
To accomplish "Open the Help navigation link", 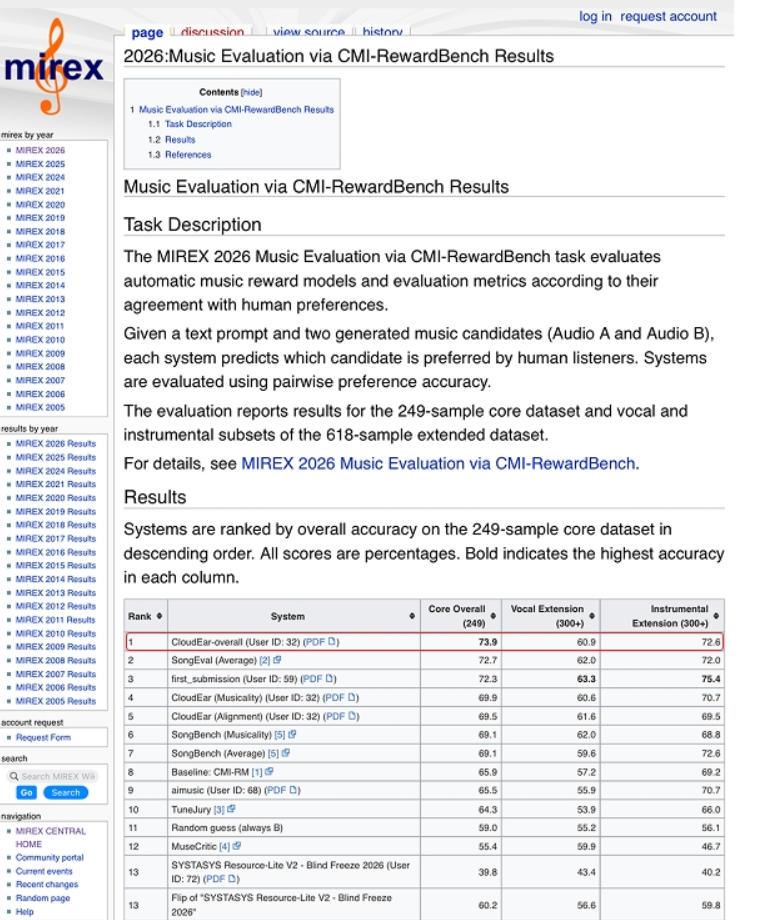I will click(x=25, y=911).
